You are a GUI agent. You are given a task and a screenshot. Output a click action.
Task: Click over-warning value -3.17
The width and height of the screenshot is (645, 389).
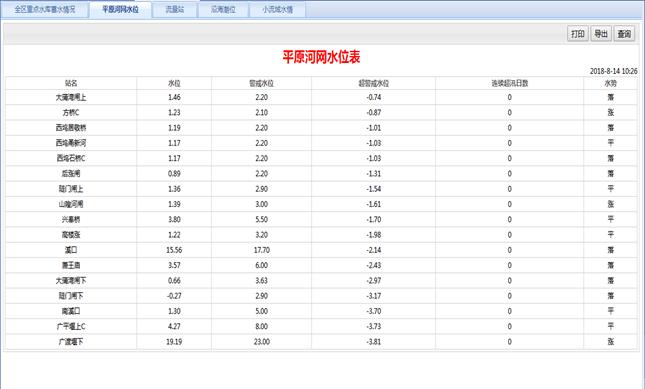coord(374,296)
